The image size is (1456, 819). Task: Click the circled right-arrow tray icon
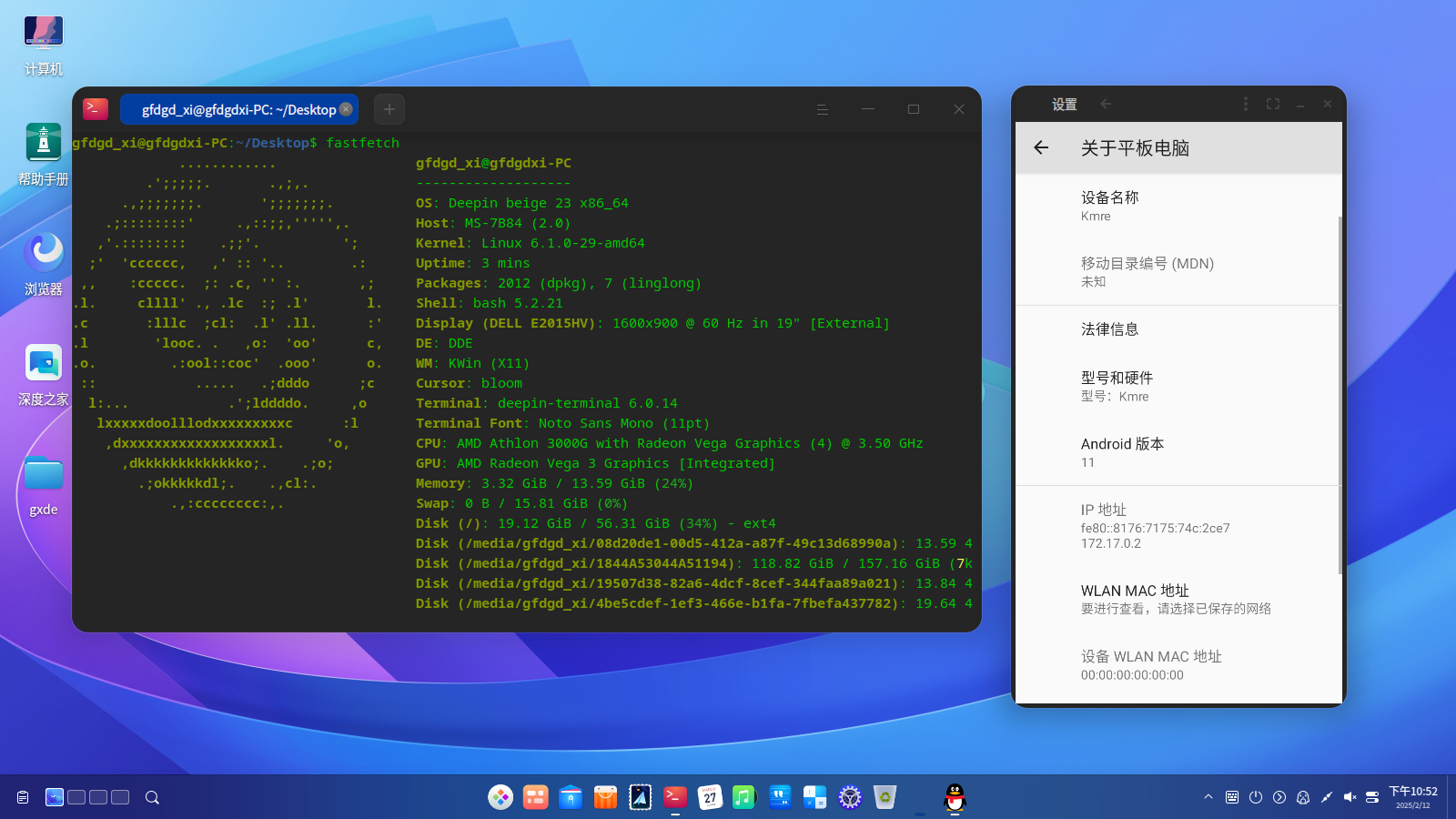pyautogui.click(x=1279, y=797)
